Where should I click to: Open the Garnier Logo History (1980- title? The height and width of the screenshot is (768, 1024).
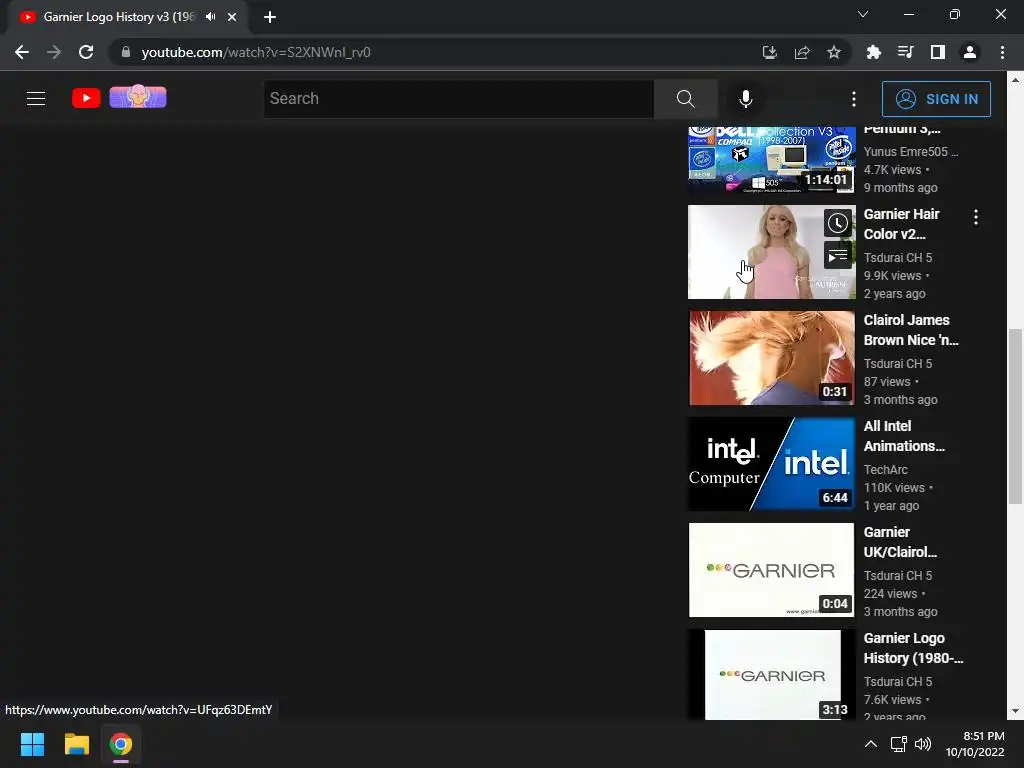(913, 648)
